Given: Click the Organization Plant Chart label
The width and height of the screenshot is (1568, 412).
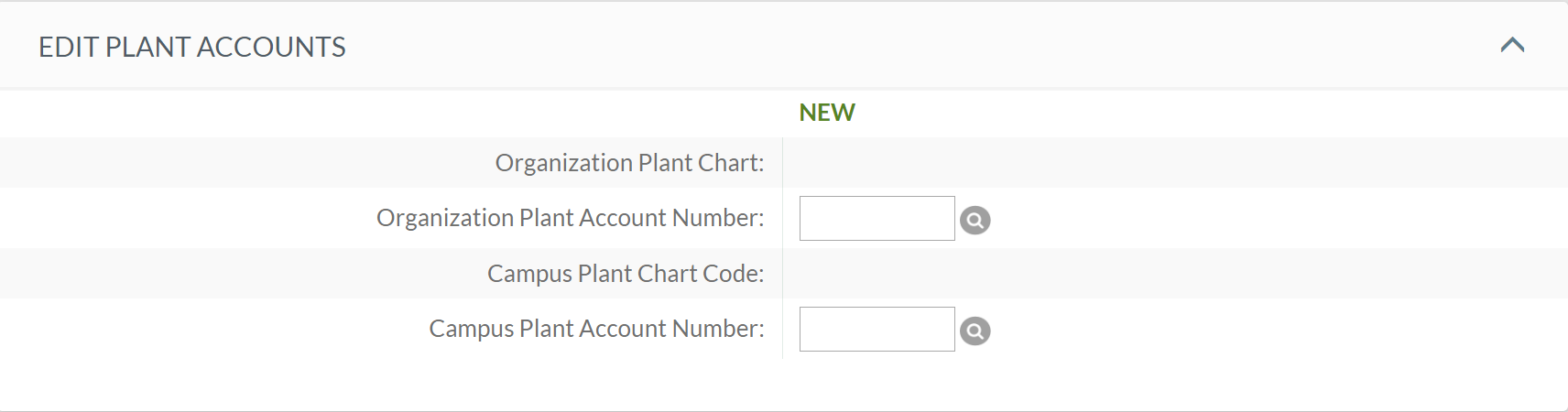Looking at the screenshot, I should point(629,163).
